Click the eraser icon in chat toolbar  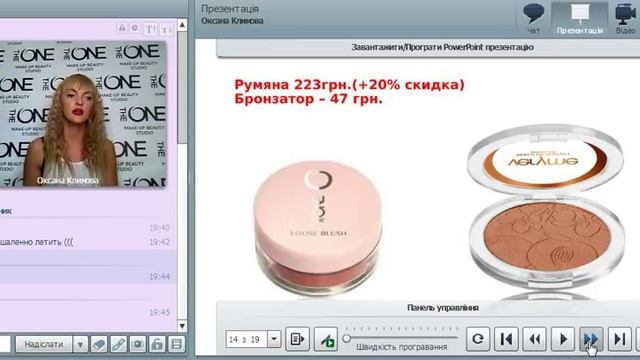point(99,344)
